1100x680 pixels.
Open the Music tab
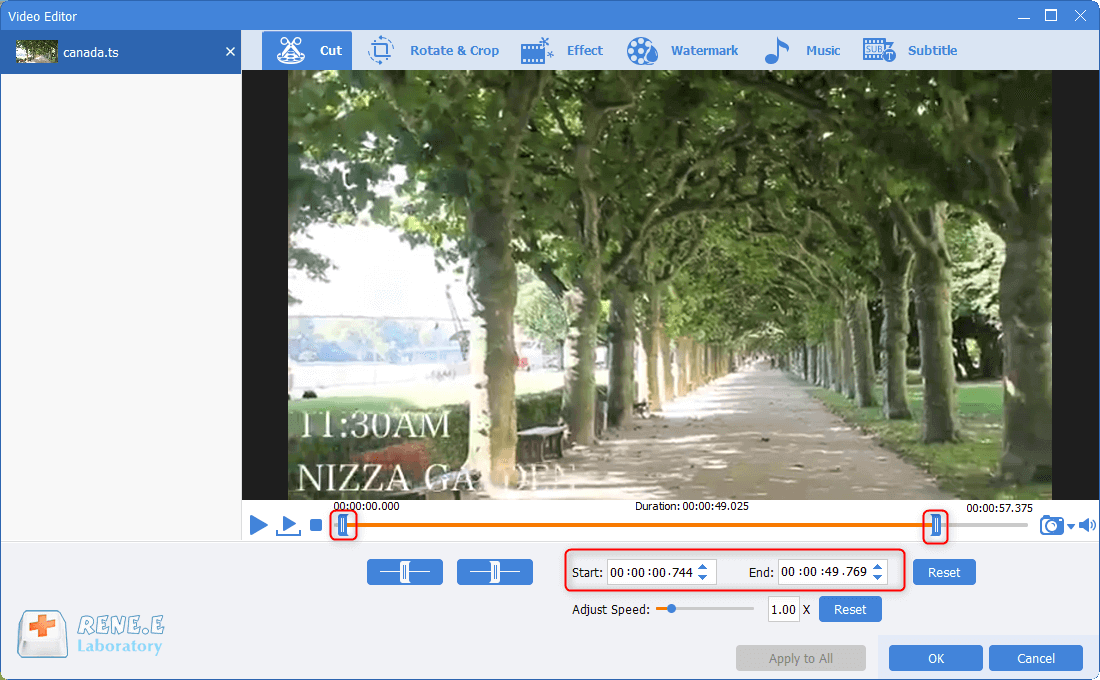(x=802, y=51)
